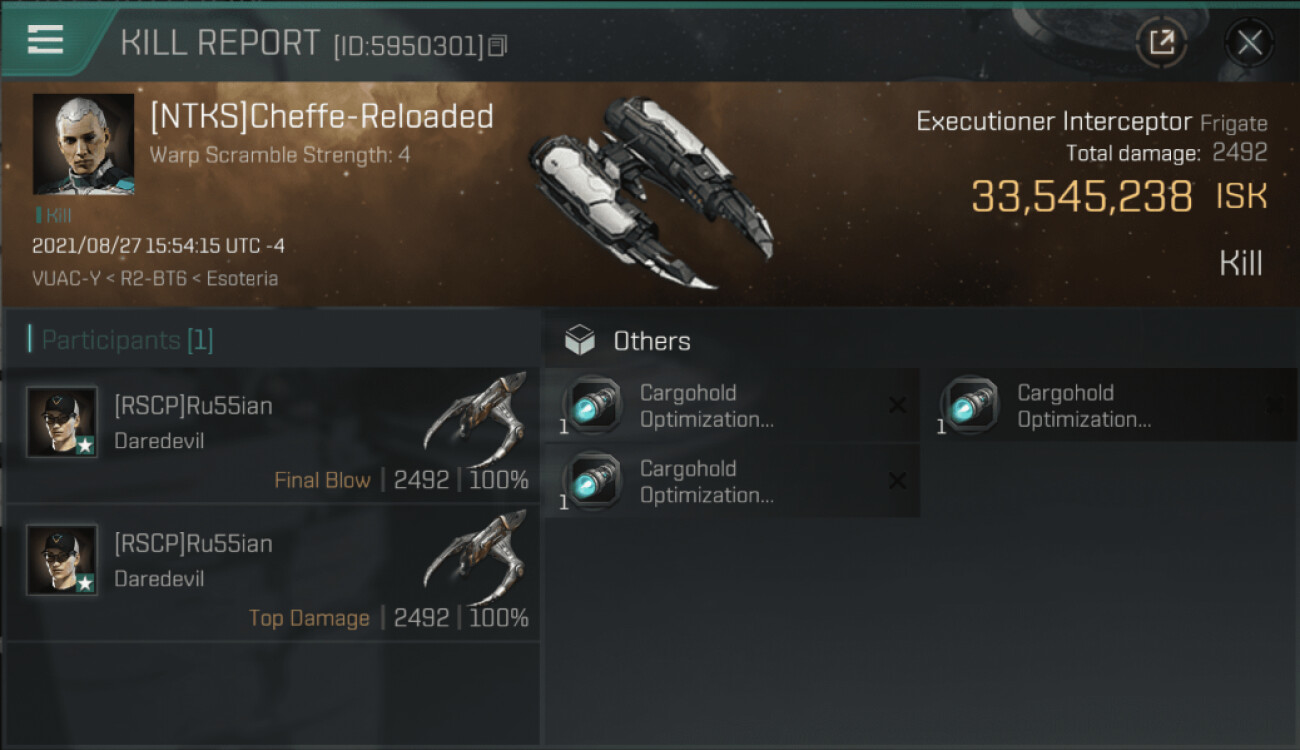The width and height of the screenshot is (1300, 750).
Task: Click the Final Blow [RSCP]Ru55ian name
Action: (x=193, y=405)
